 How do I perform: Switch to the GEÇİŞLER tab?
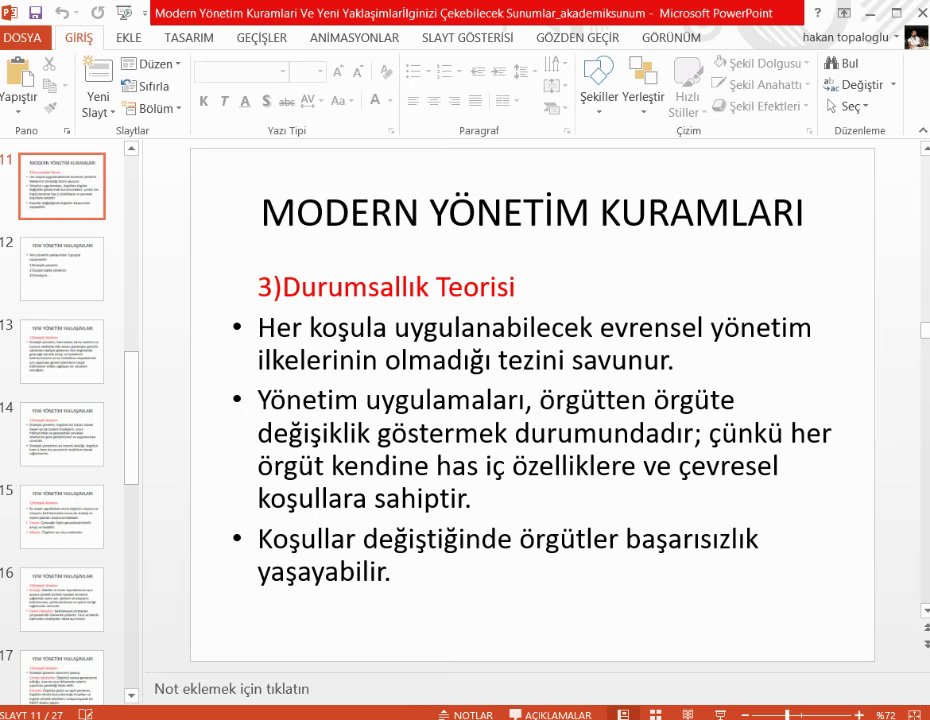click(262, 38)
